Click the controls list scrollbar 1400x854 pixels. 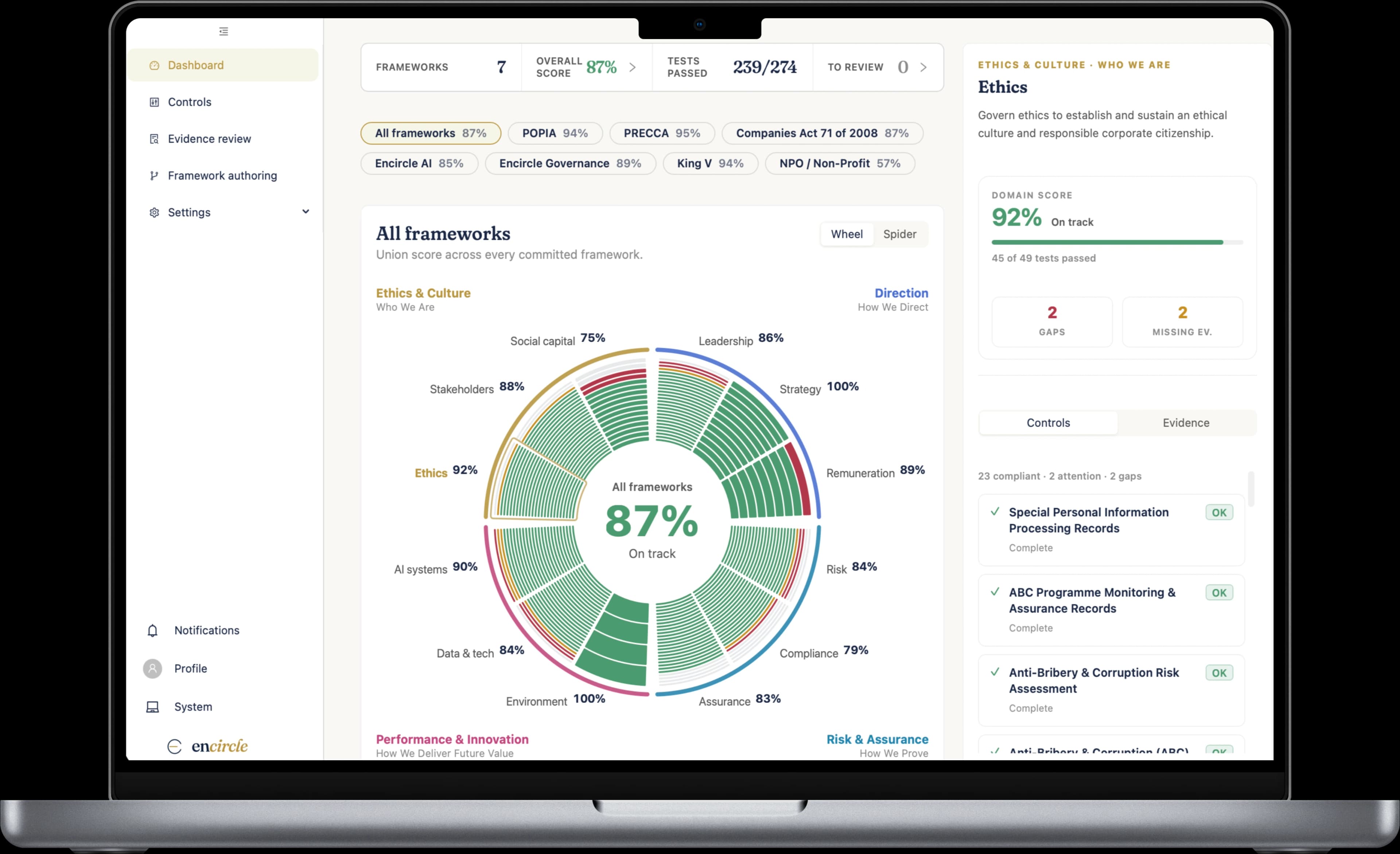point(1251,489)
